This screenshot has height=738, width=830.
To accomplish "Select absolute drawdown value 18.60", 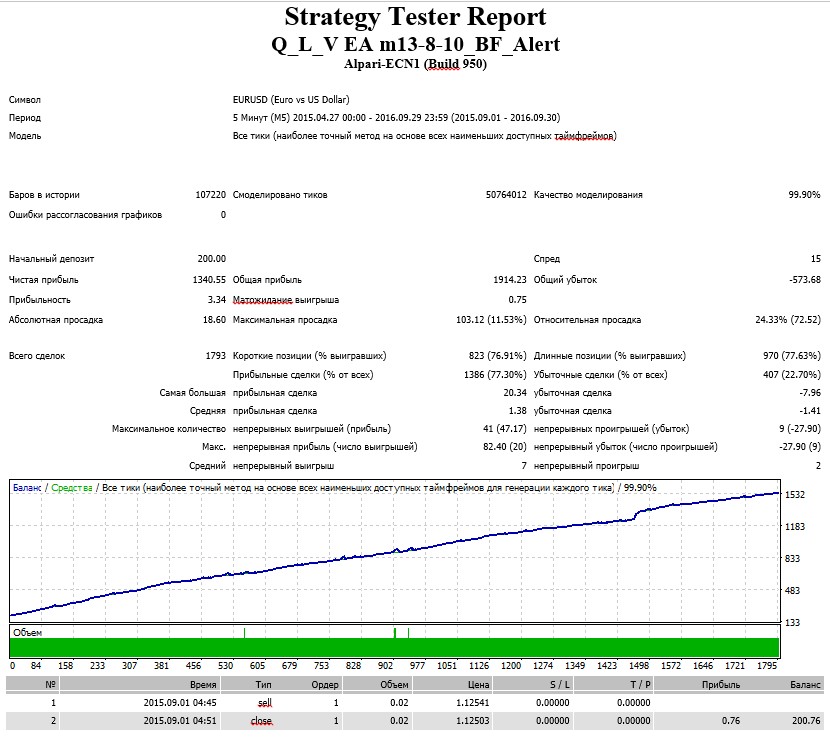I will tap(214, 320).
